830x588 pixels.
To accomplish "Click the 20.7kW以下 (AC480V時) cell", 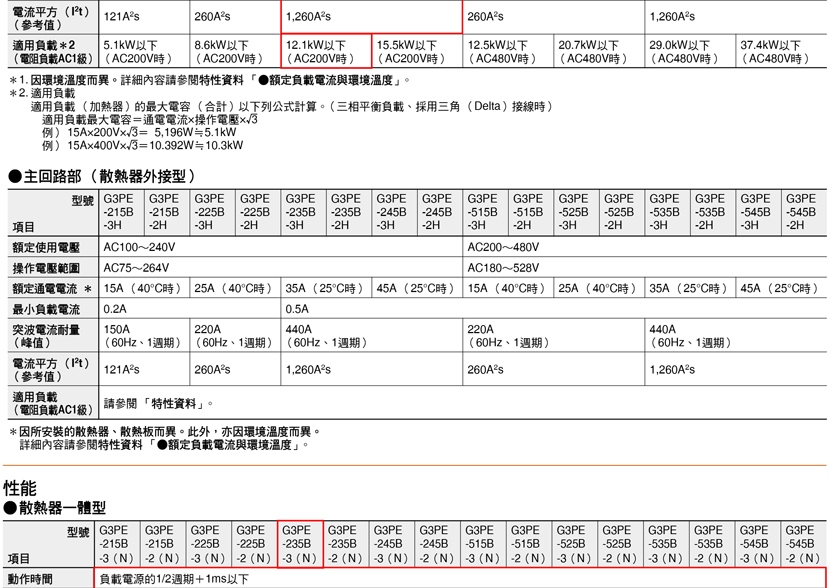I will coord(599,51).
